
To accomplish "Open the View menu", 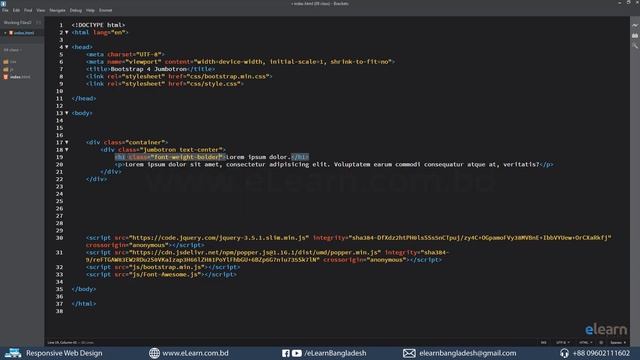I will click(41, 10).
